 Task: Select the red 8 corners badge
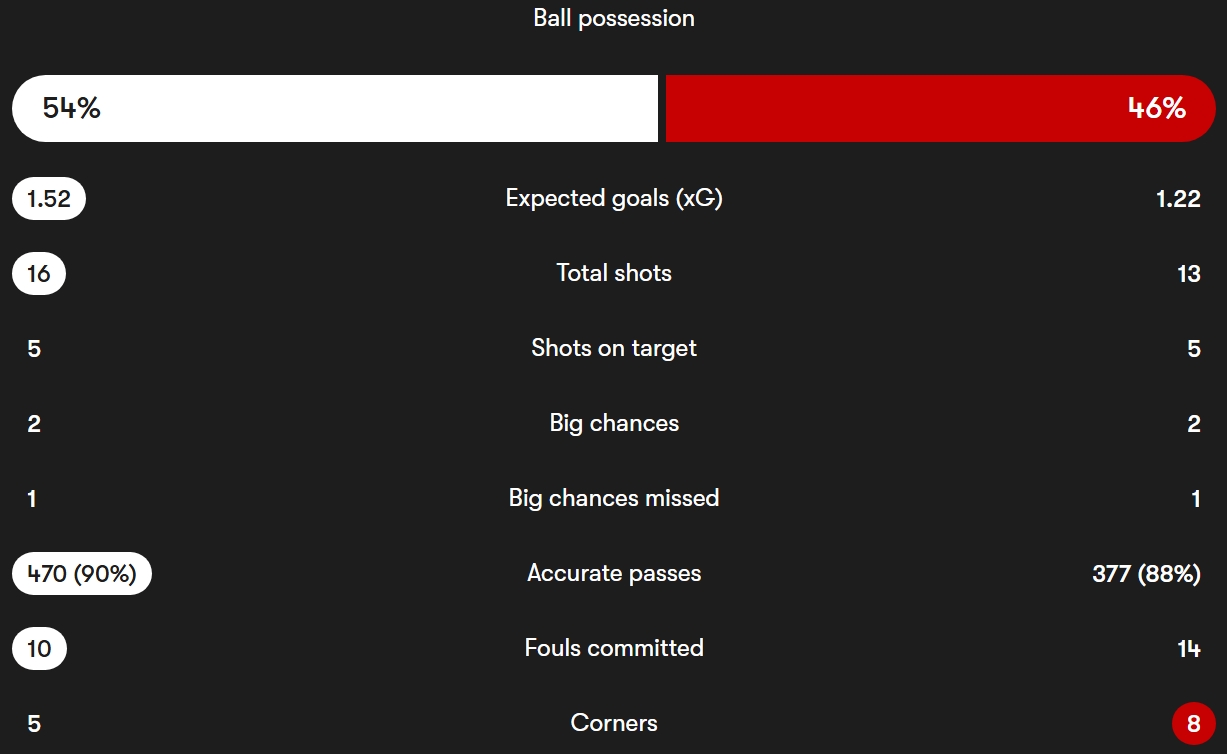coord(1194,724)
